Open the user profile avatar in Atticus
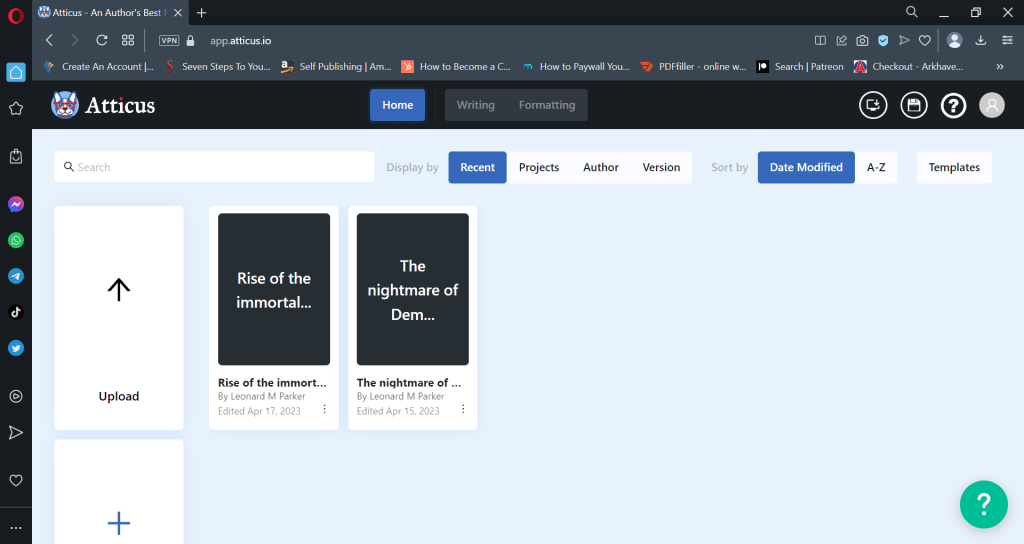 pos(991,105)
